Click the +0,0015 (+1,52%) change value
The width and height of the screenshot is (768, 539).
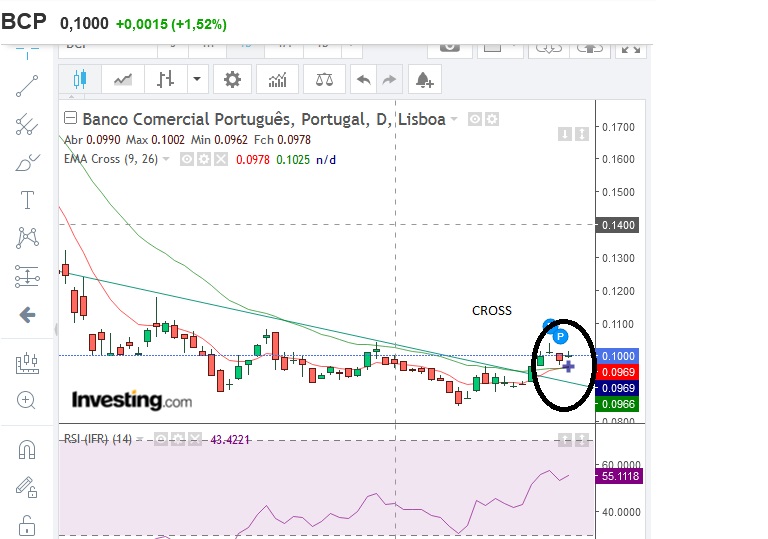171,24
